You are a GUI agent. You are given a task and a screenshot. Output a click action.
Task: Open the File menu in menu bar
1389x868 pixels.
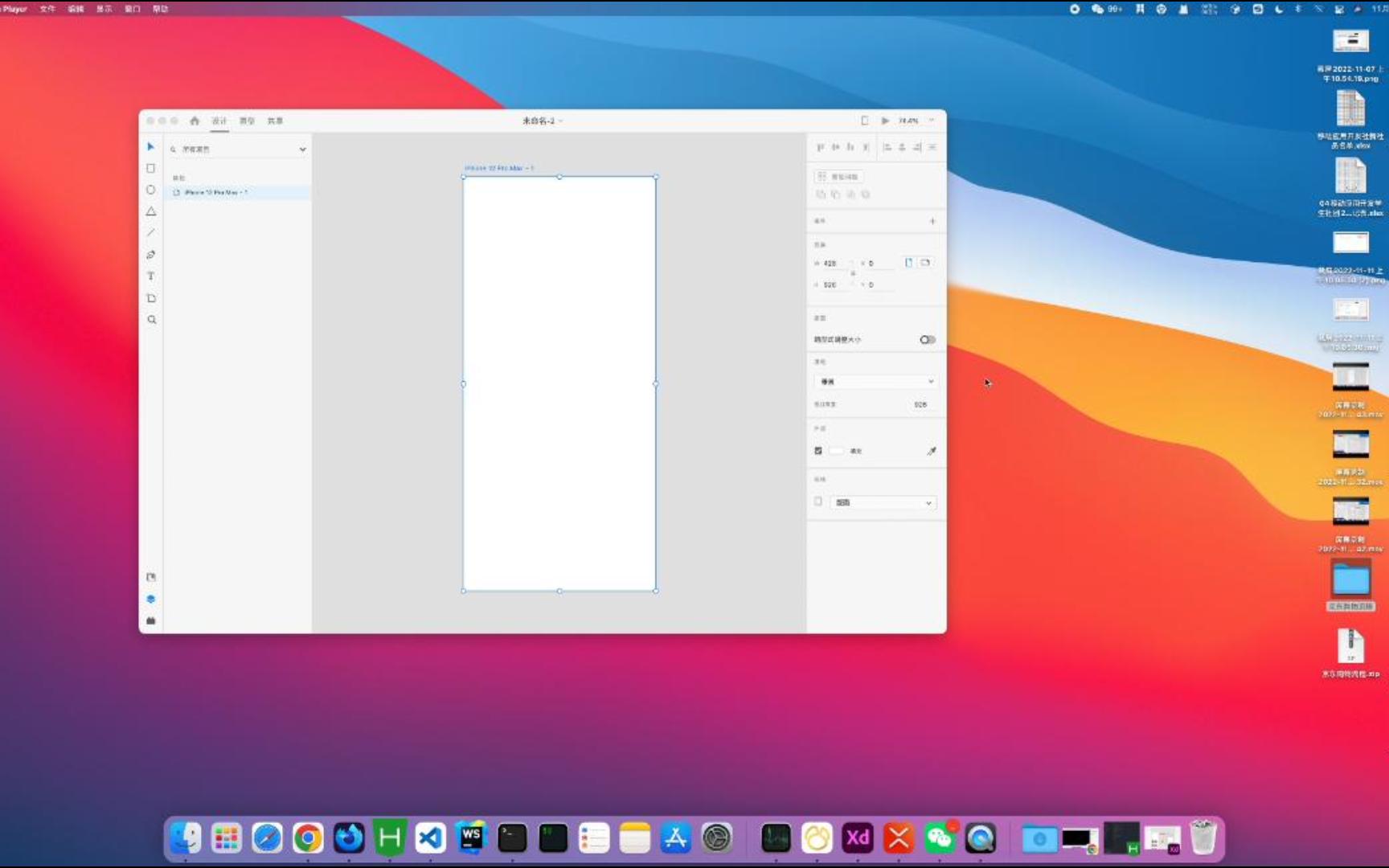tap(47, 9)
